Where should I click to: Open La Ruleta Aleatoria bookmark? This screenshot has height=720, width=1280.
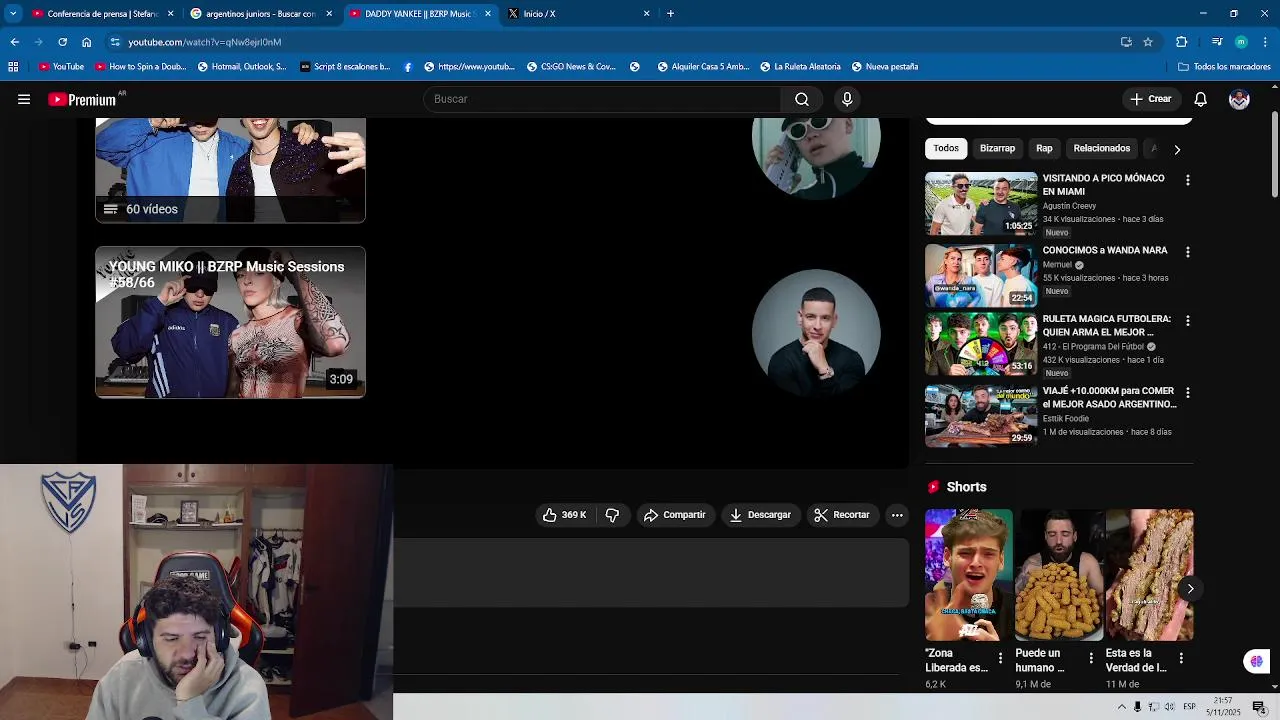tap(800, 67)
